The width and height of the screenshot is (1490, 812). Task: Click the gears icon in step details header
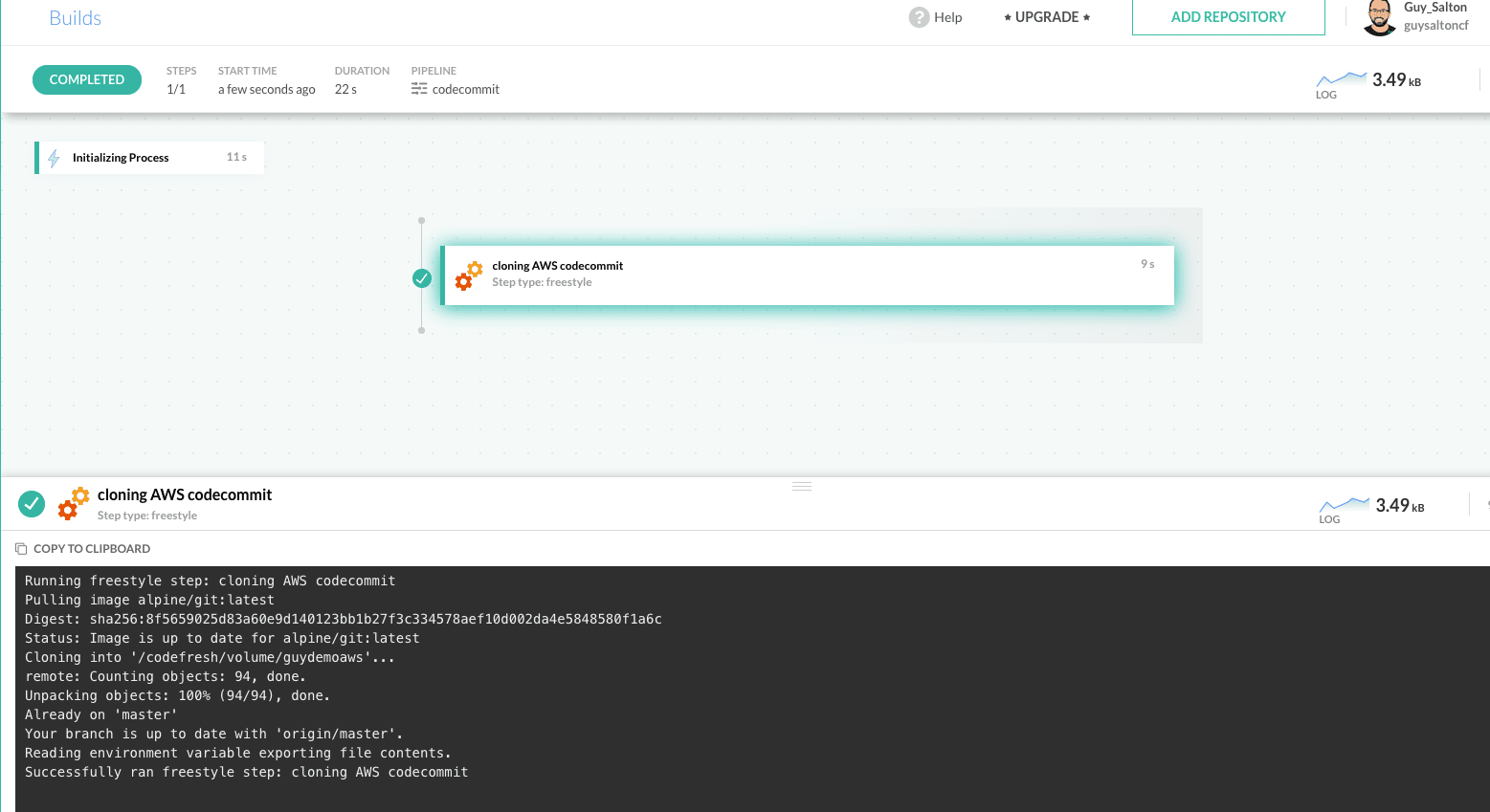(74, 503)
